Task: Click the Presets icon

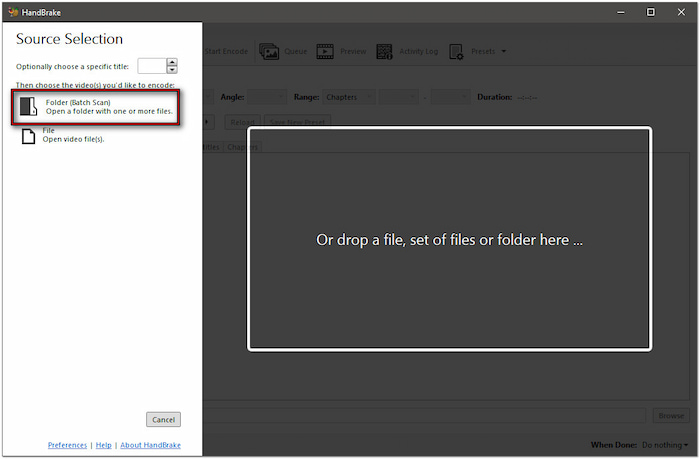Action: [456, 52]
